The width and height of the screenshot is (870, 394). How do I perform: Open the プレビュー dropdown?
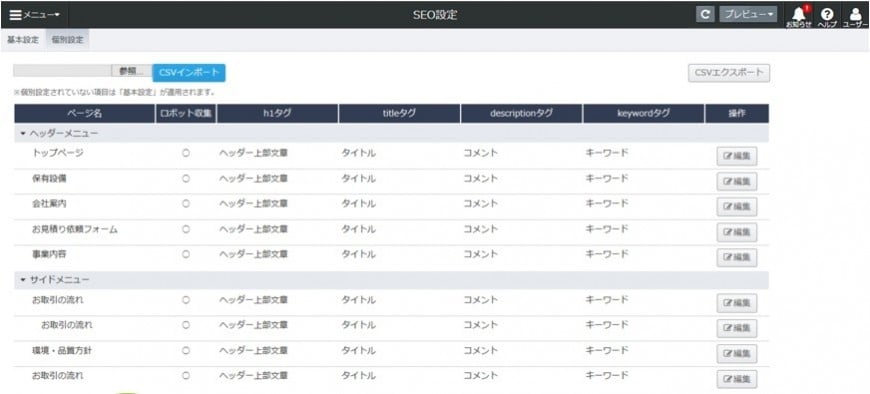(x=748, y=15)
